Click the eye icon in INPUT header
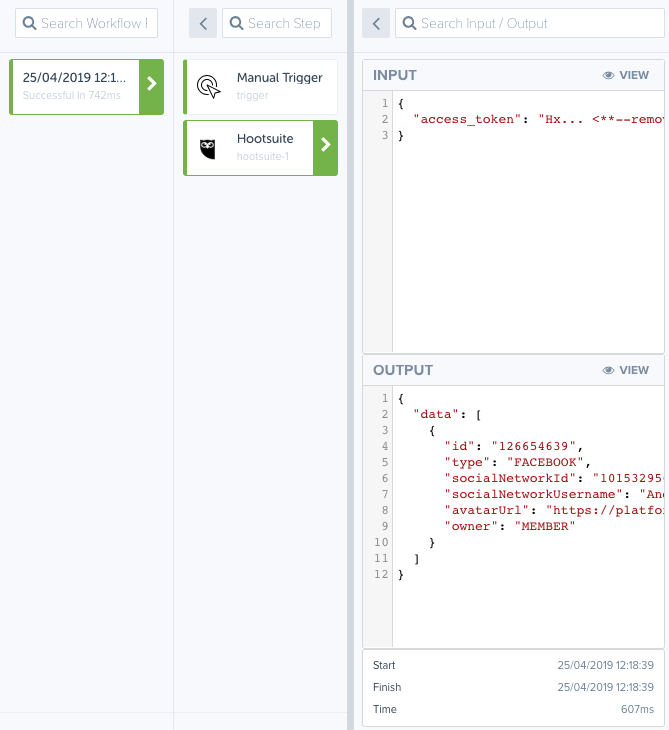The image size is (669, 730). point(608,75)
